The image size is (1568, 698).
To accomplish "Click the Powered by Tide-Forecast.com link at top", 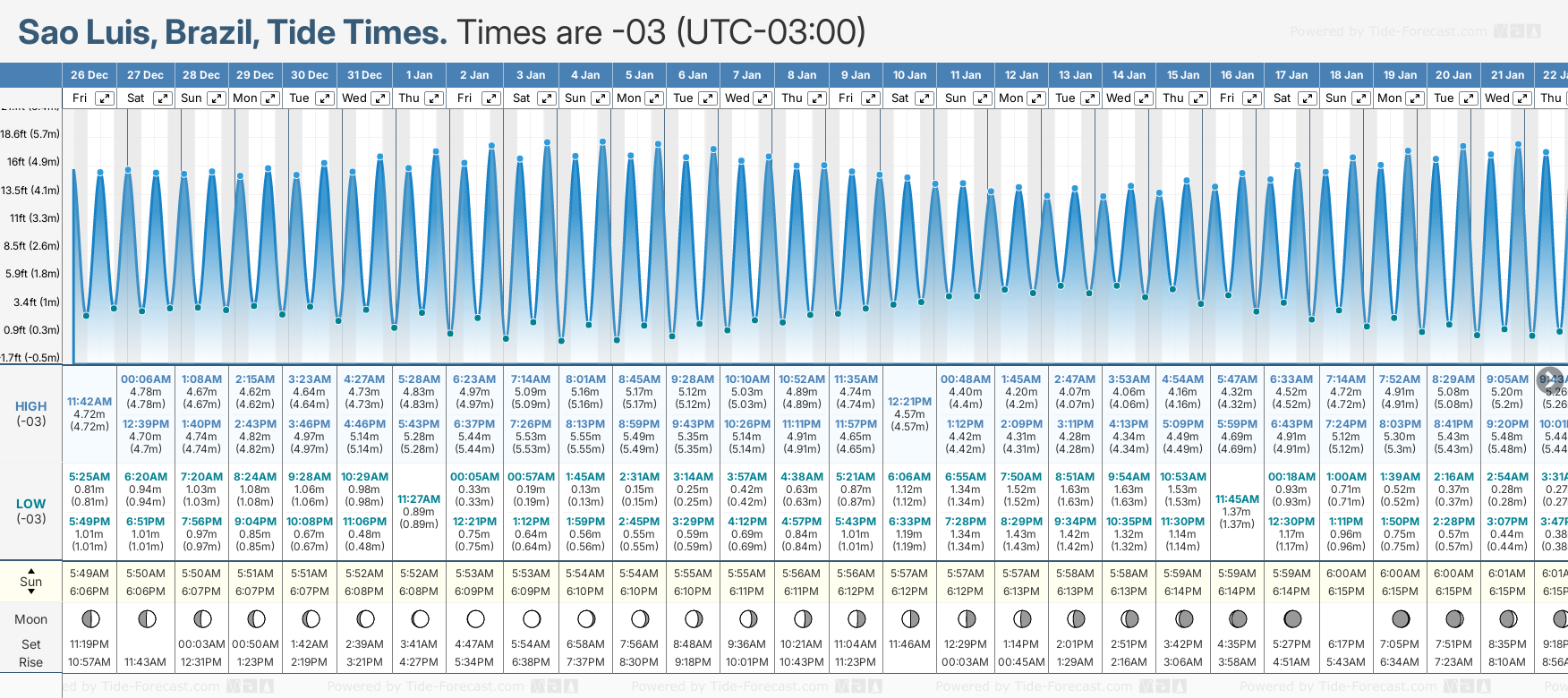I will [1388, 31].
